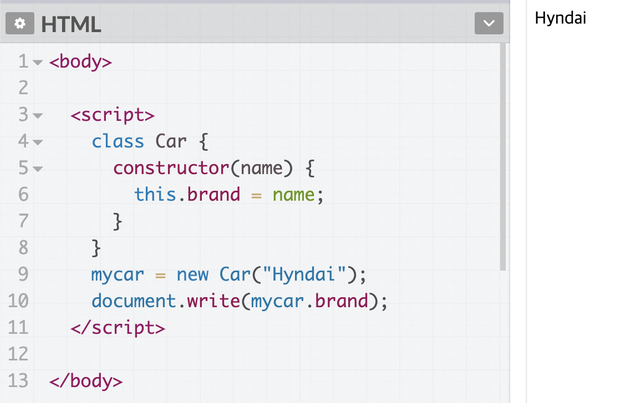Click the class keyword

(x=118, y=142)
